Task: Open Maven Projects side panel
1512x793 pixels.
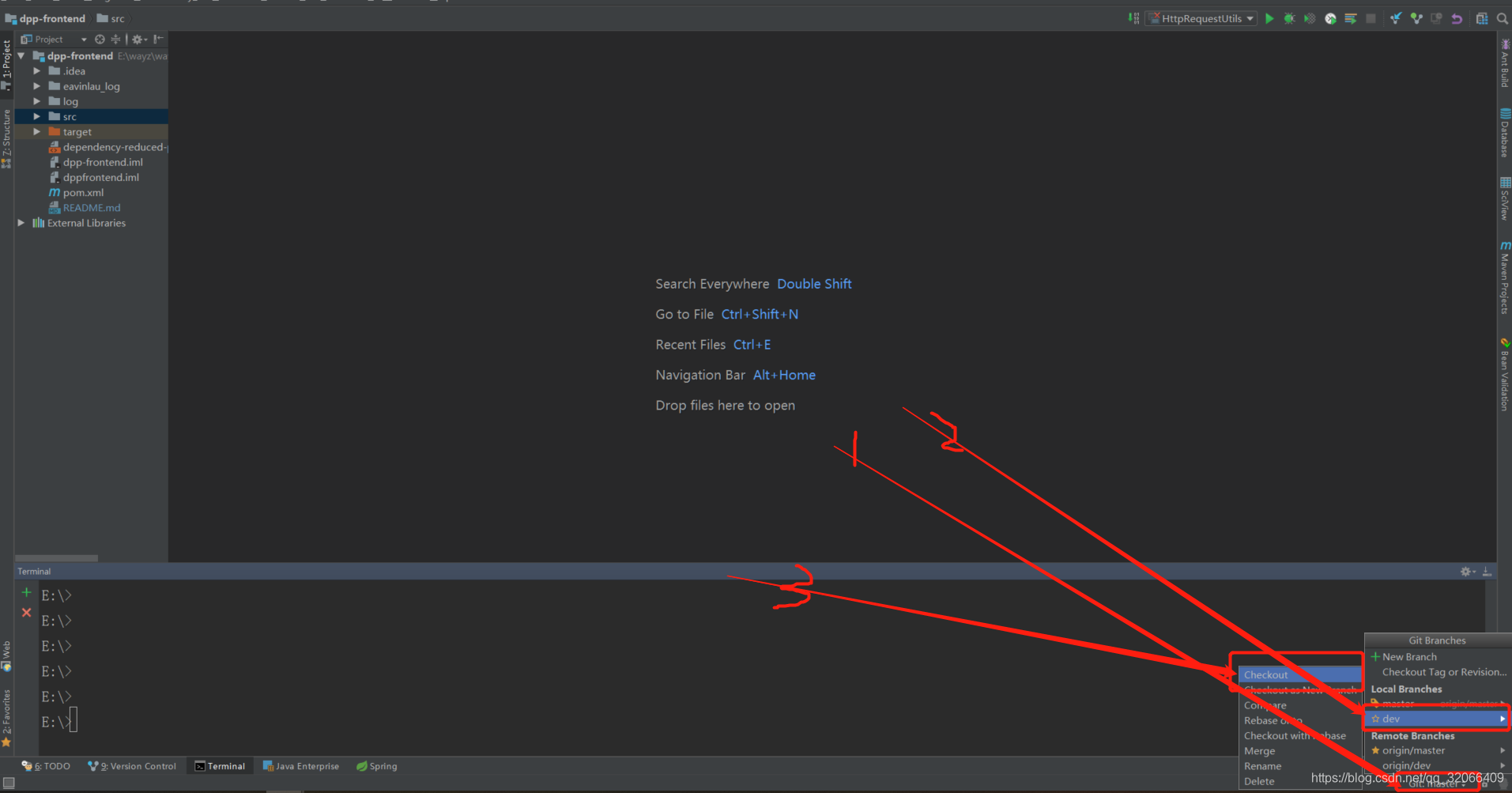Action: point(1505,278)
